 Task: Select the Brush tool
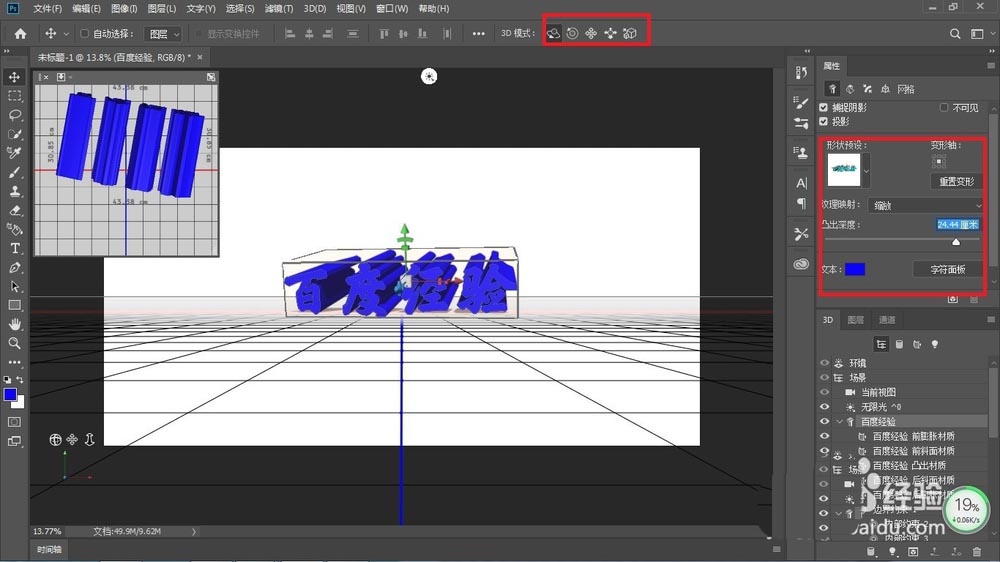click(14, 172)
